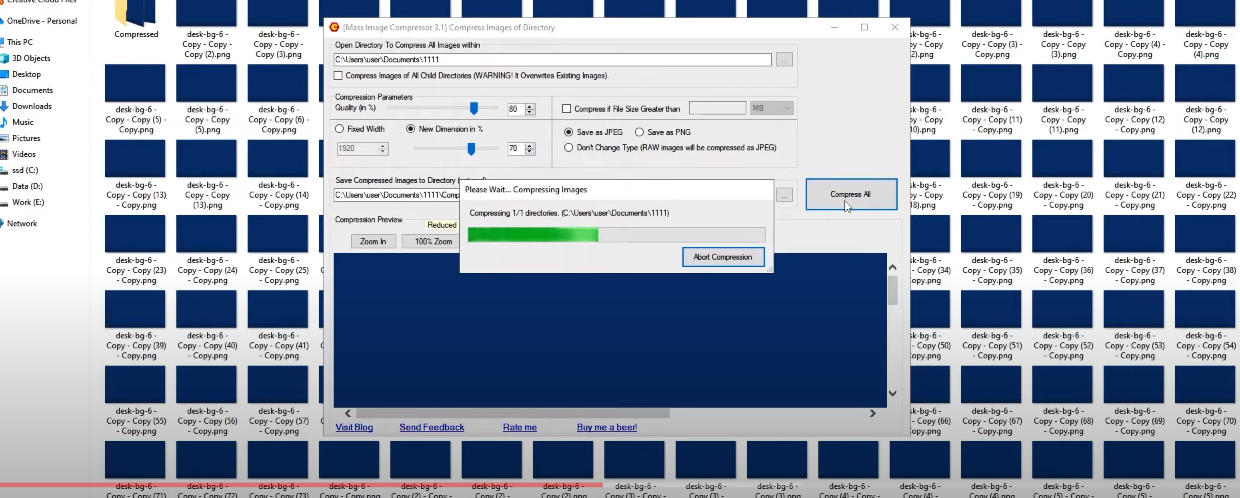Image resolution: width=1240 pixels, height=498 pixels.
Task: Click the Mass Image Compressor title bar icon
Action: click(x=335, y=27)
